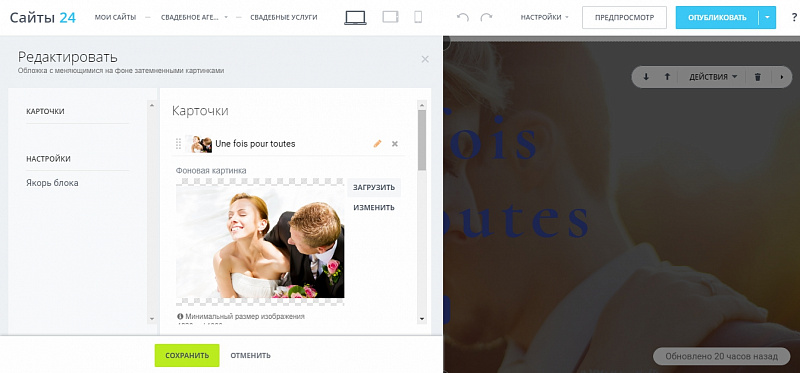The width and height of the screenshot is (800, 373).
Task: Click the Загрузить upload button
Action: (x=374, y=187)
